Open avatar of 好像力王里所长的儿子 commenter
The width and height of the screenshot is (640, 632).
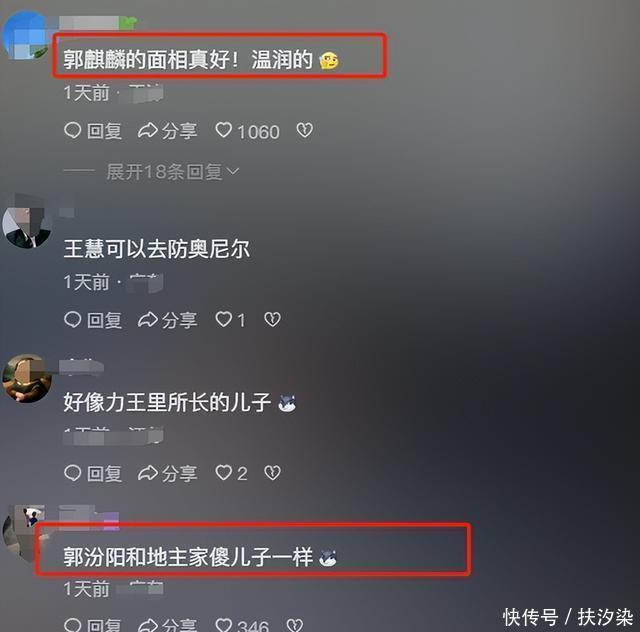(x=27, y=378)
